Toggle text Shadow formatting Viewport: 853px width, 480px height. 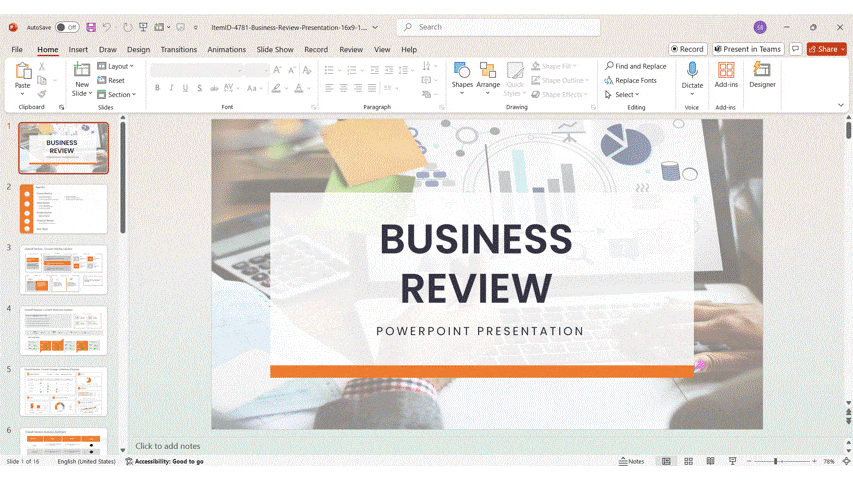coord(200,88)
